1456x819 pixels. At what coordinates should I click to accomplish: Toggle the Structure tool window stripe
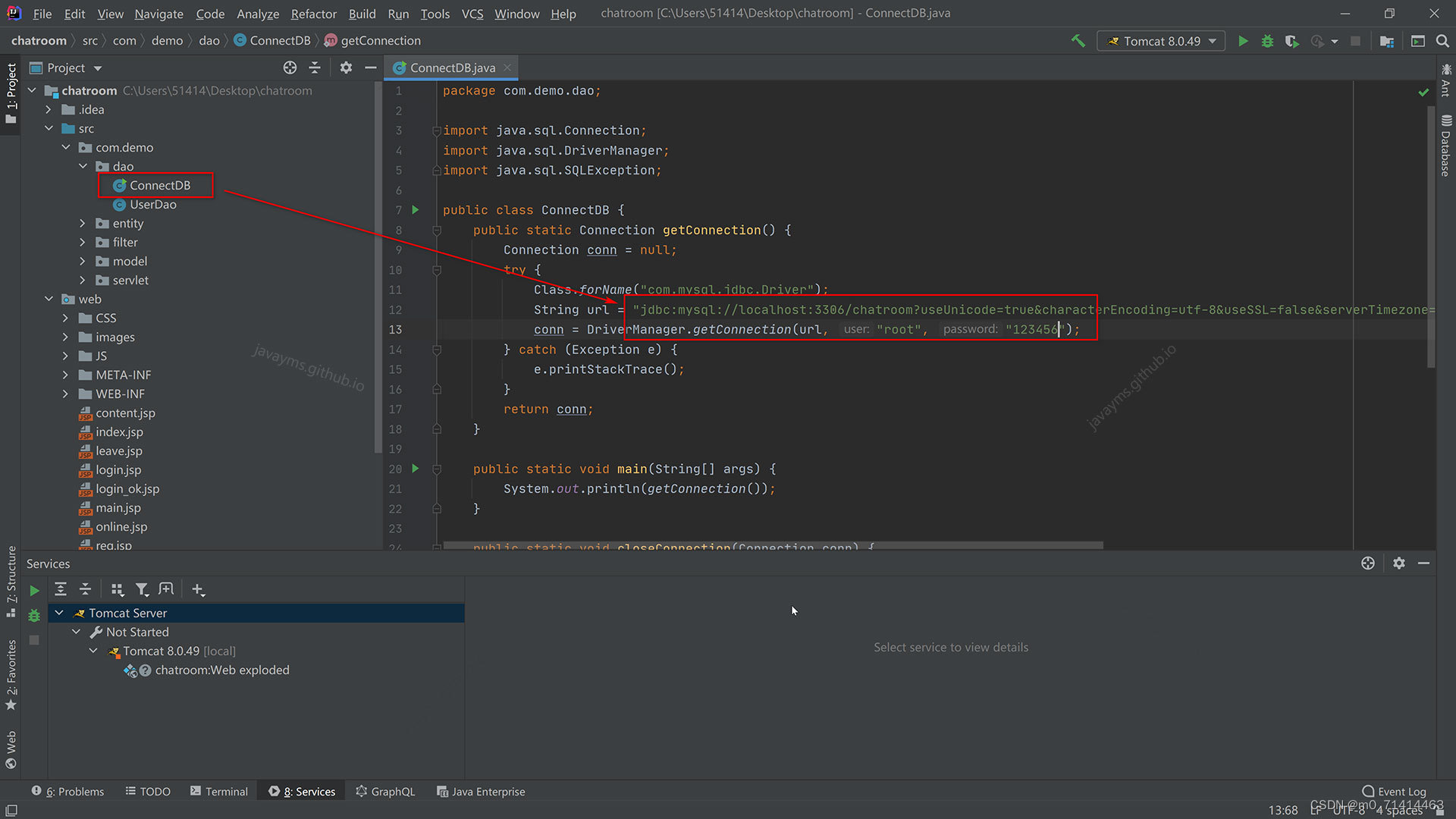click(11, 580)
